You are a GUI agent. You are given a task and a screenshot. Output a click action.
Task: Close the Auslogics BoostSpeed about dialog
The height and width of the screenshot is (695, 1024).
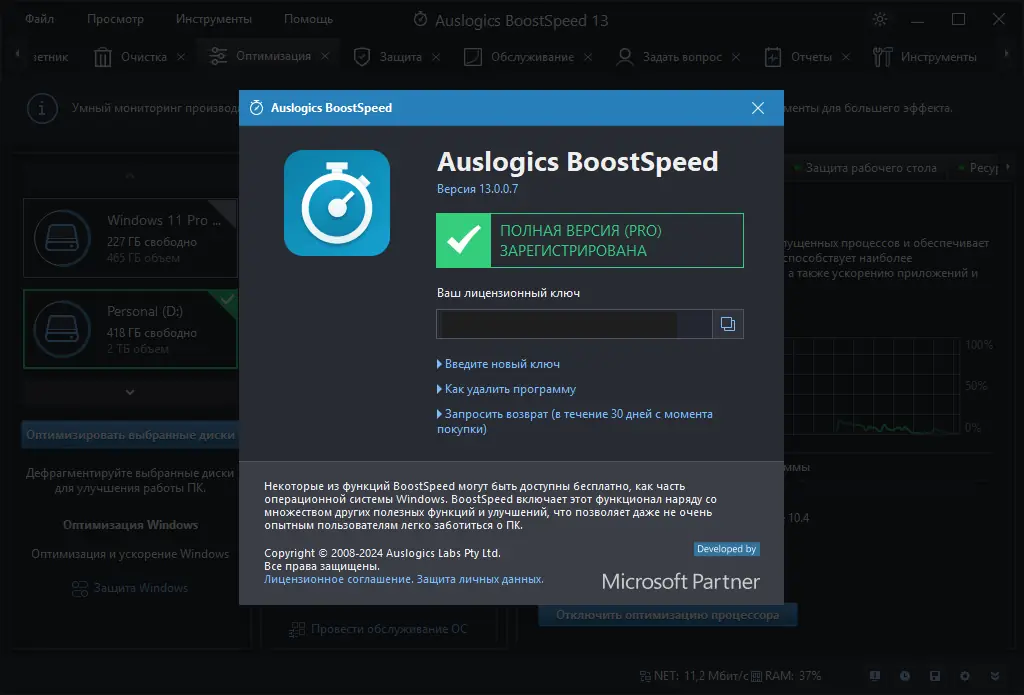pos(758,108)
